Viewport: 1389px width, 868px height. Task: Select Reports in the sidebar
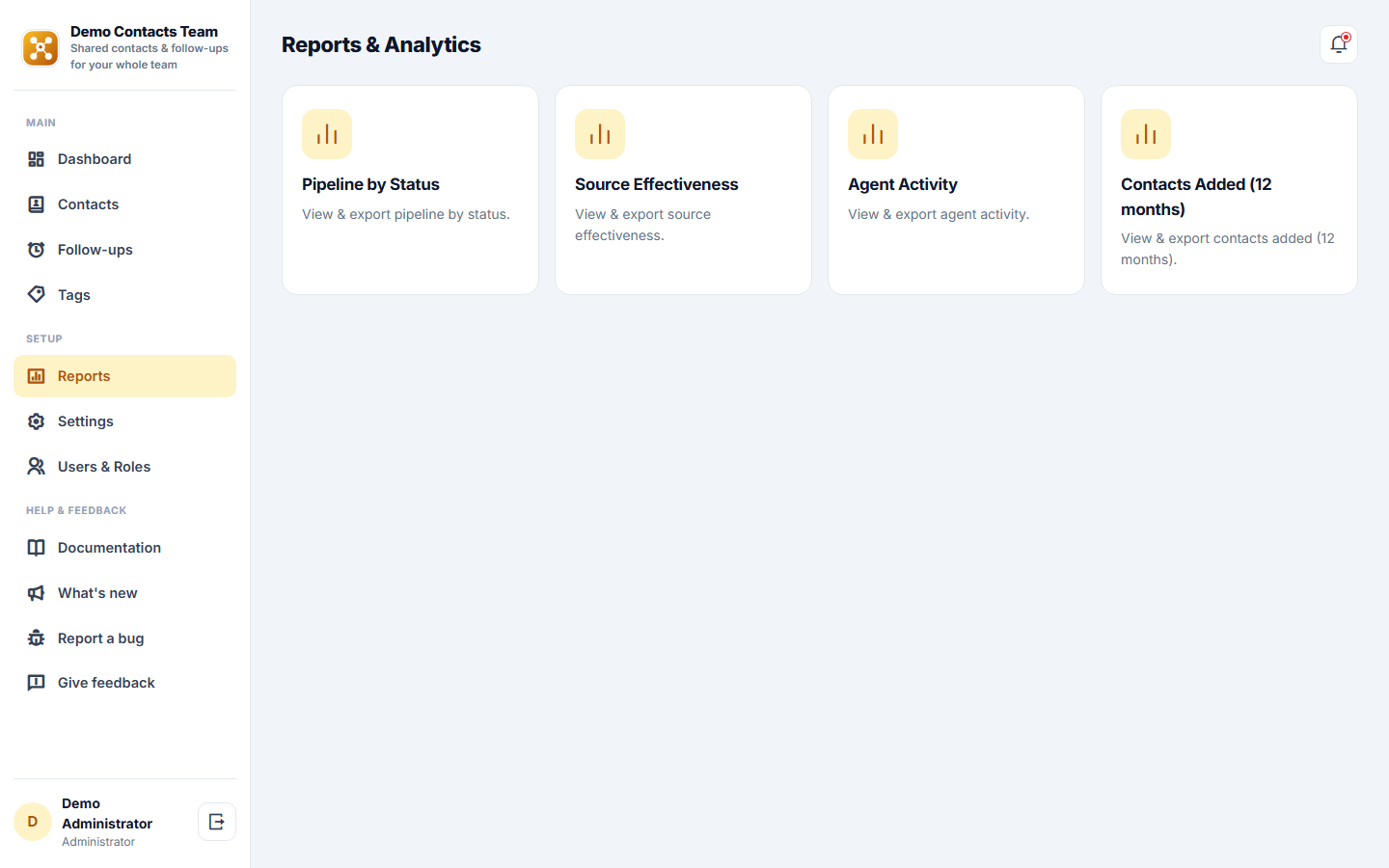pos(124,376)
